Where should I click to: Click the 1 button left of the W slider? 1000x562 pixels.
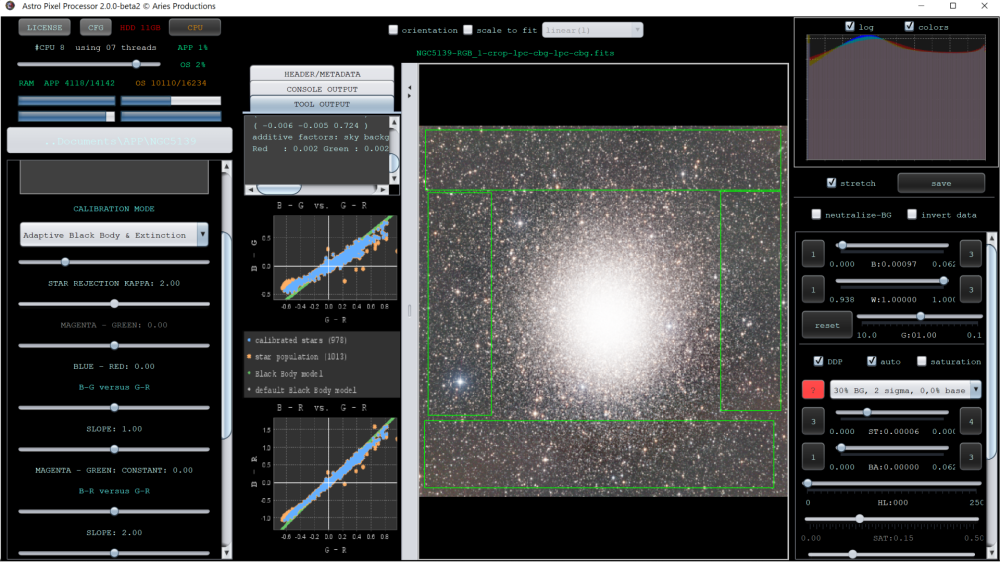pos(813,290)
